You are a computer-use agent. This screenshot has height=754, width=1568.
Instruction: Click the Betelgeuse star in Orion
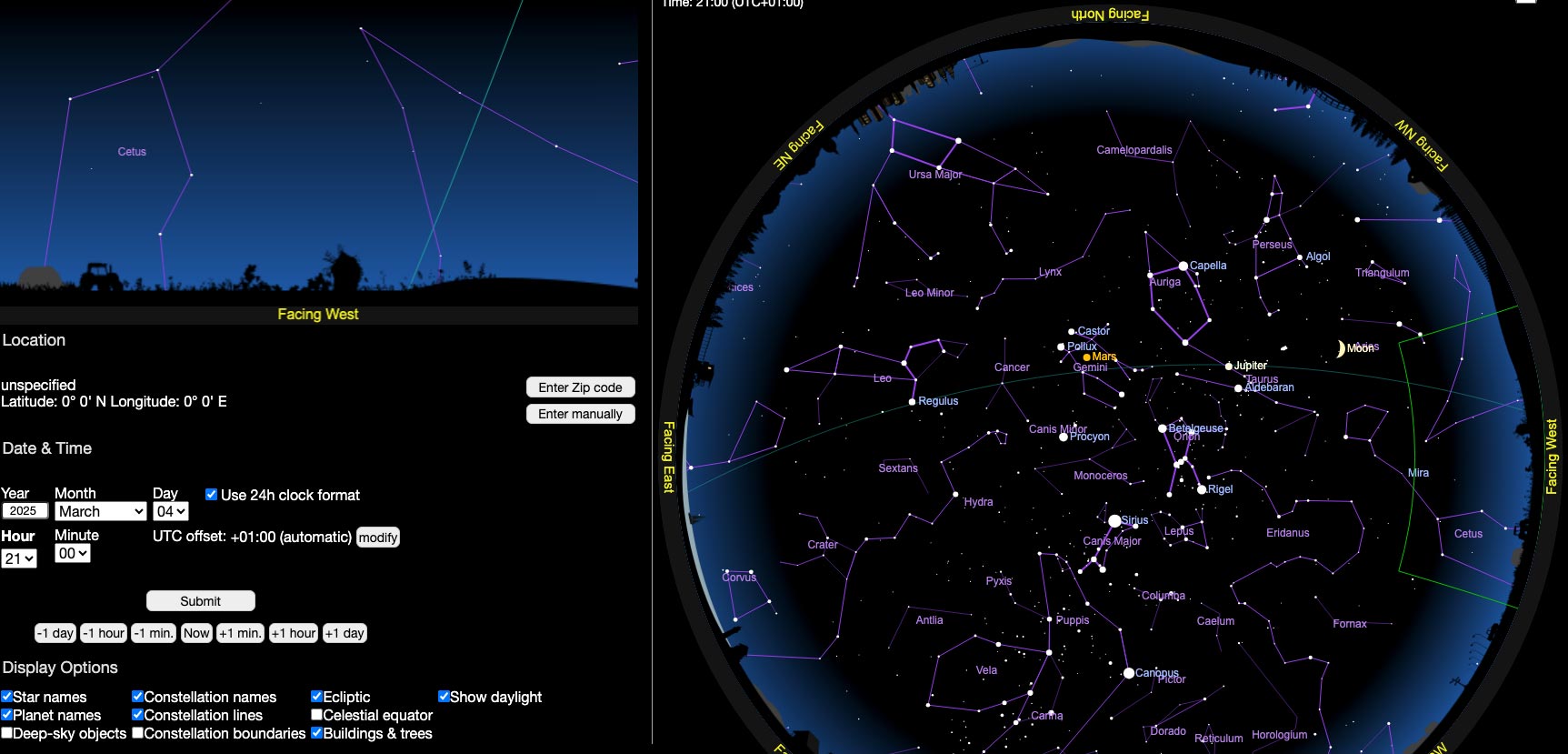[1162, 428]
